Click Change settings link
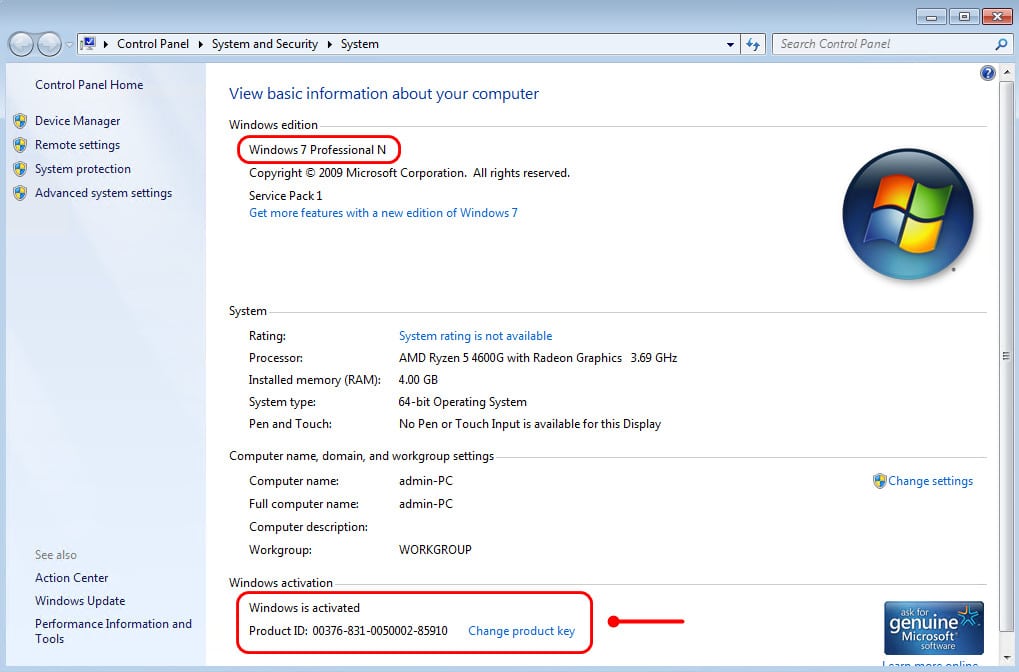1019x672 pixels. (931, 481)
